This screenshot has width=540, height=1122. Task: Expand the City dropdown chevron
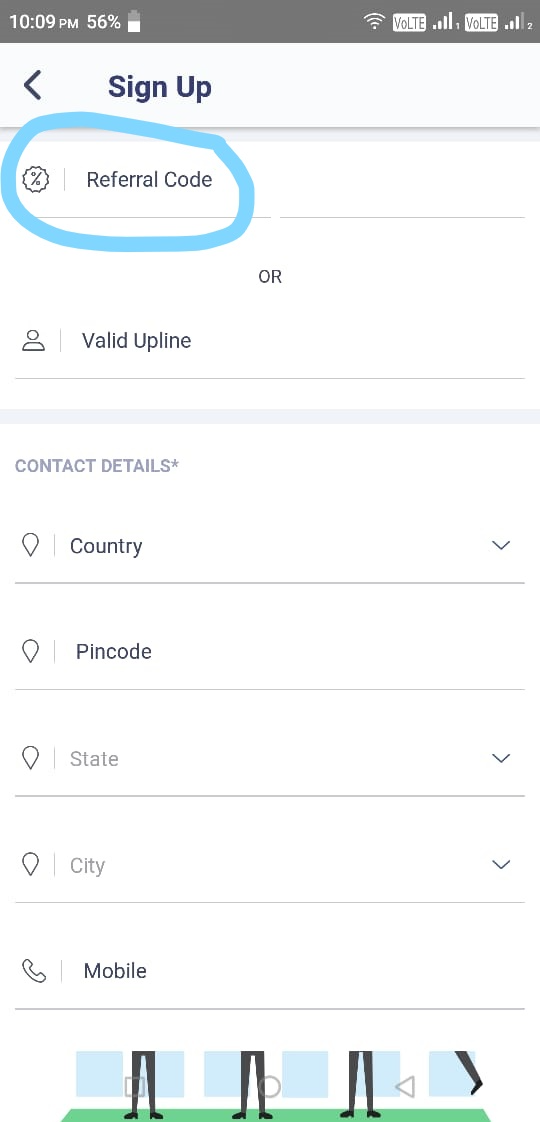point(501,864)
